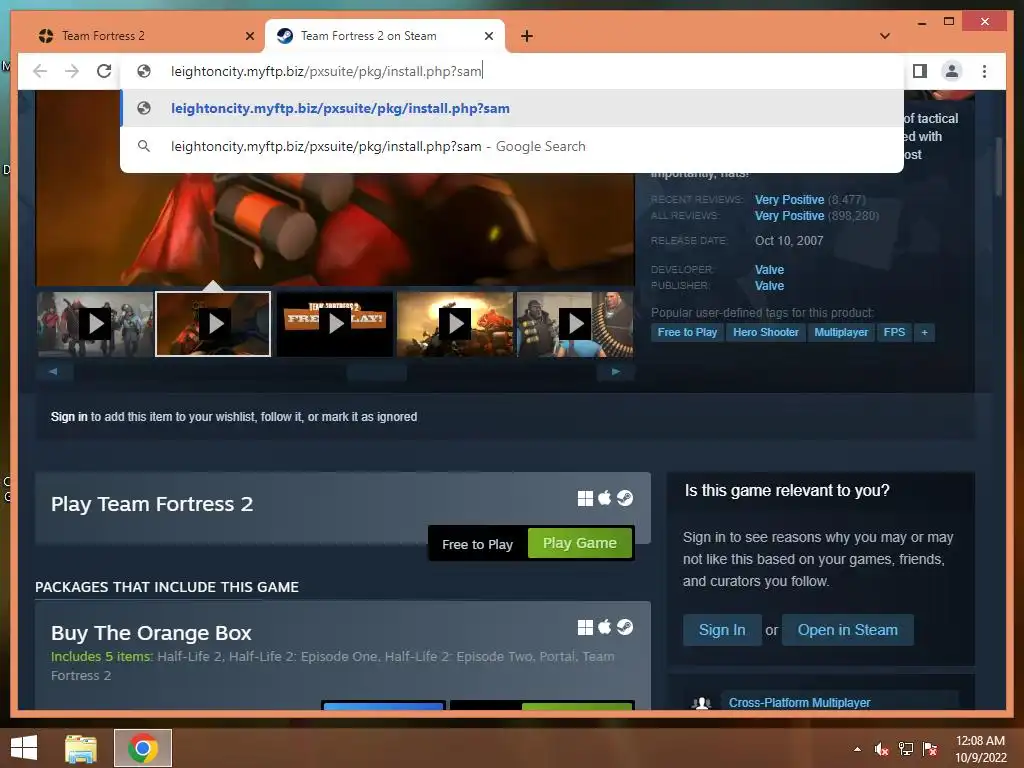Click into the address bar text
Screen dimensions: 1024x768
tap(326, 71)
